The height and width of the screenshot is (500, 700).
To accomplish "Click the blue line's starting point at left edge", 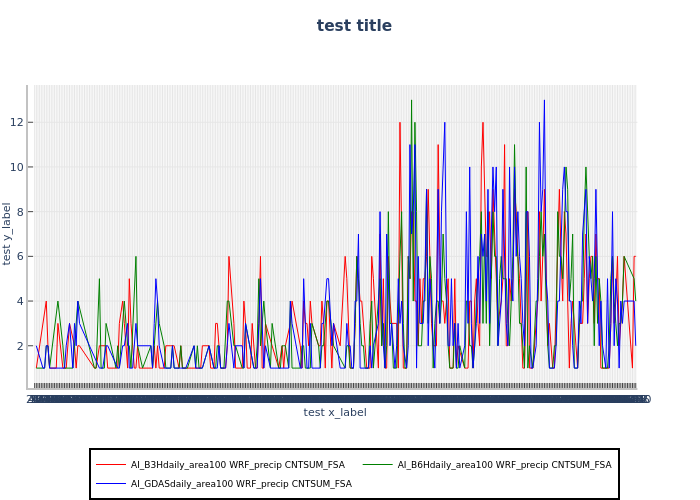I will [x=35, y=346].
